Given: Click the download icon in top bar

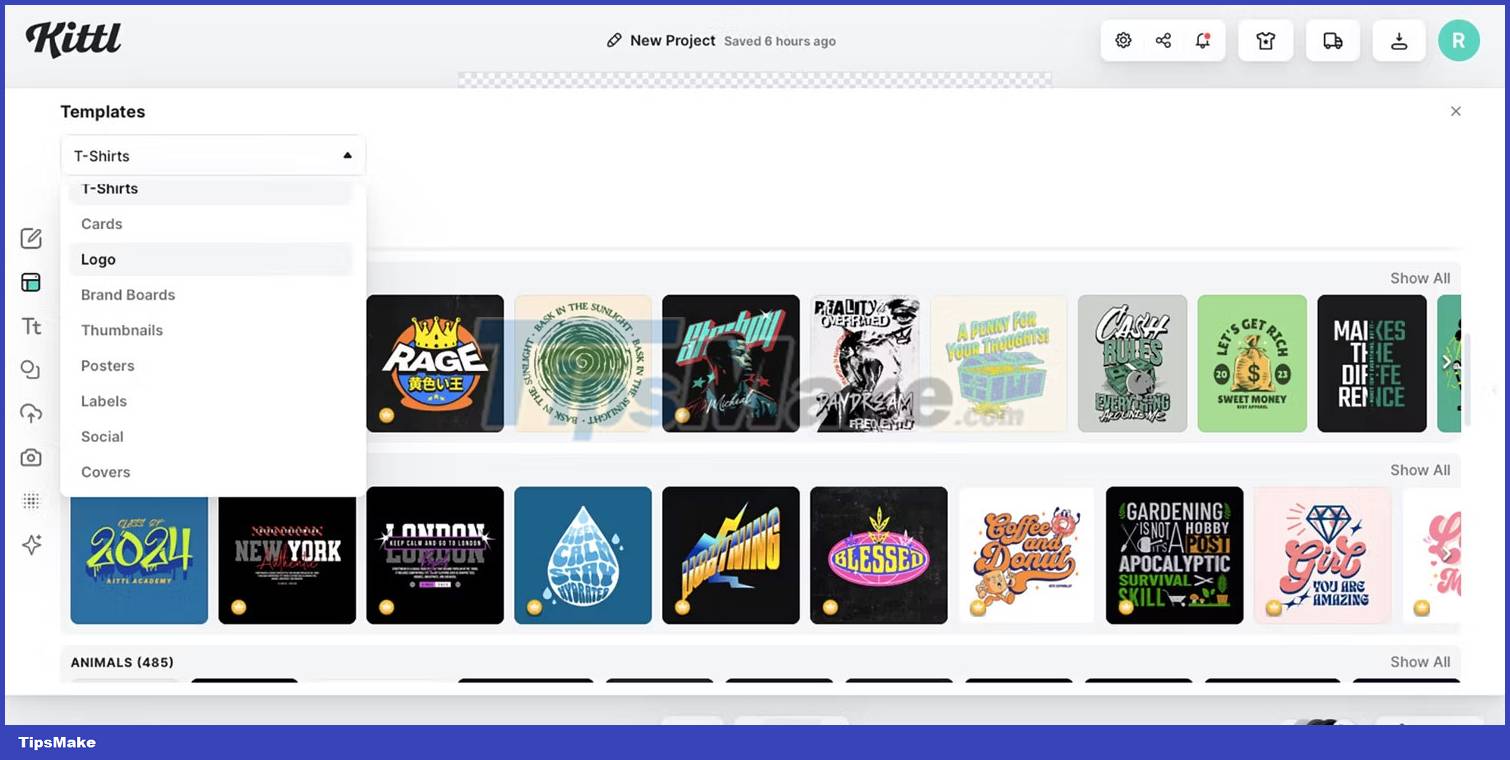Looking at the screenshot, I should (1399, 41).
